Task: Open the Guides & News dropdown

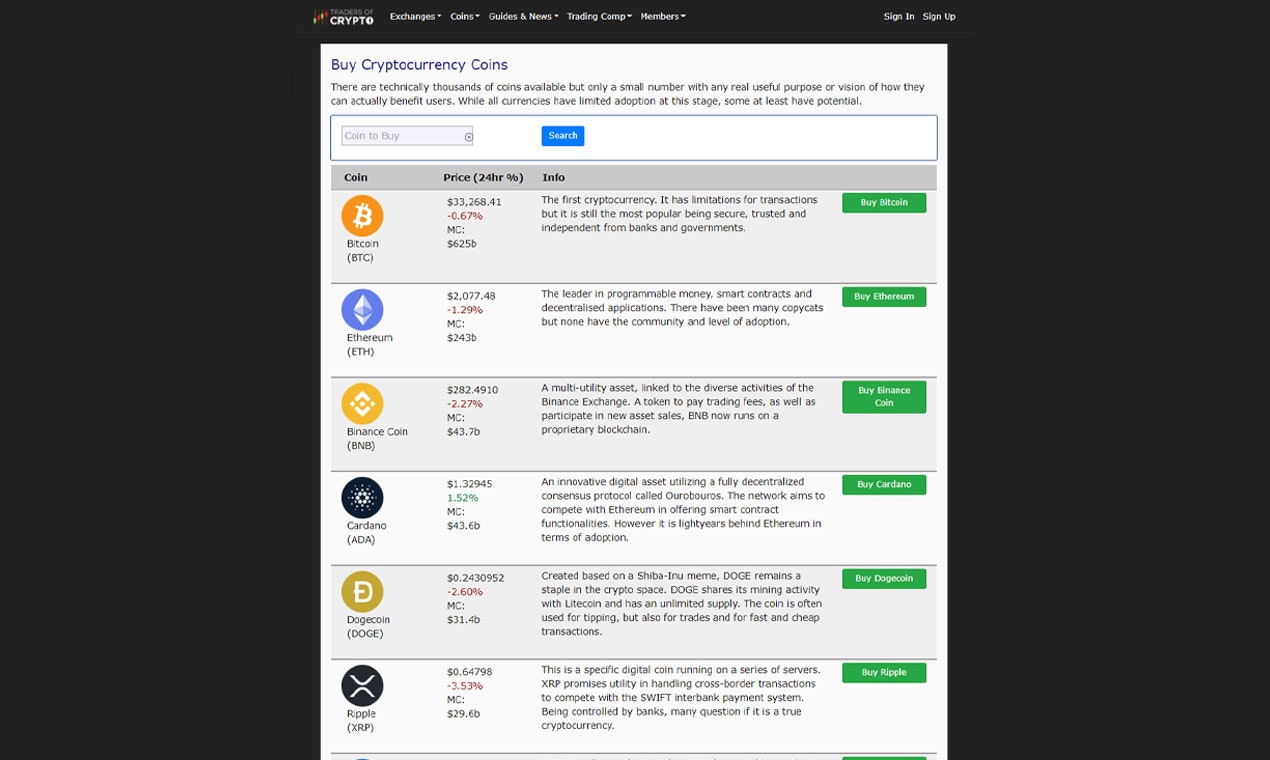Action: pos(523,16)
